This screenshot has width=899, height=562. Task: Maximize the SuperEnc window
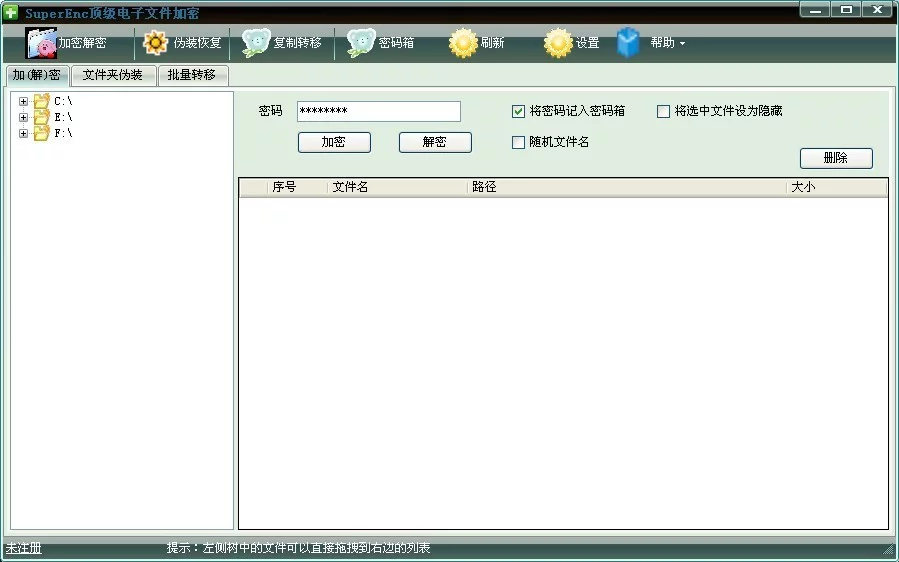(846, 9)
